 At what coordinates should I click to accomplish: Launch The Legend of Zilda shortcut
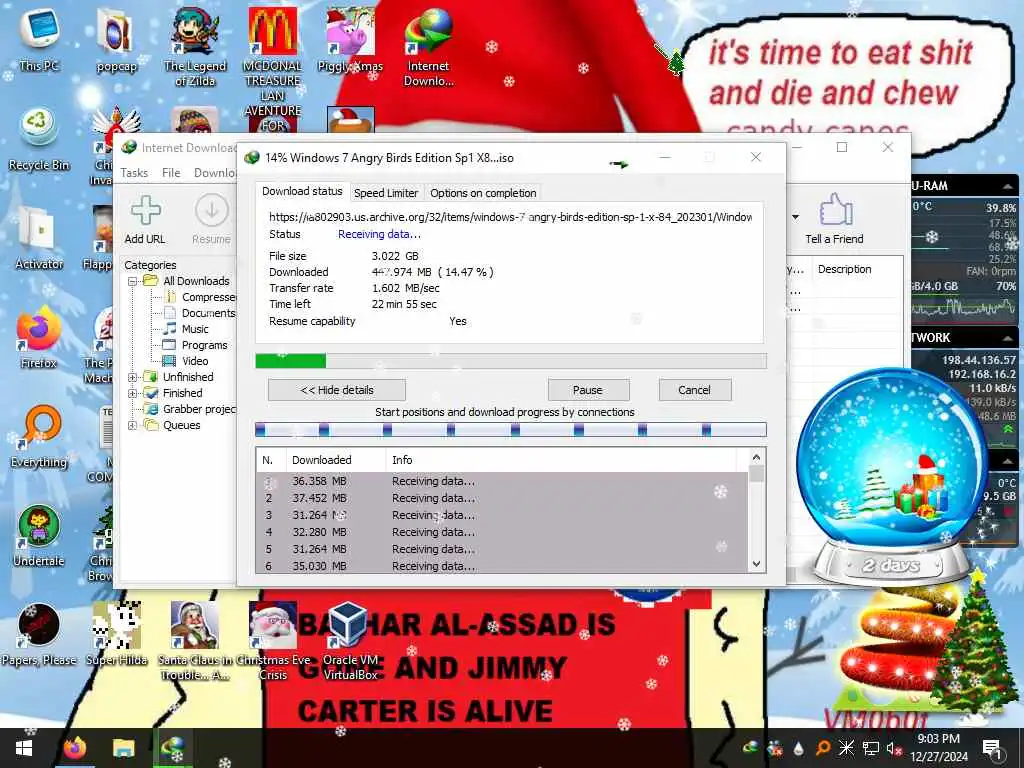pos(195,46)
